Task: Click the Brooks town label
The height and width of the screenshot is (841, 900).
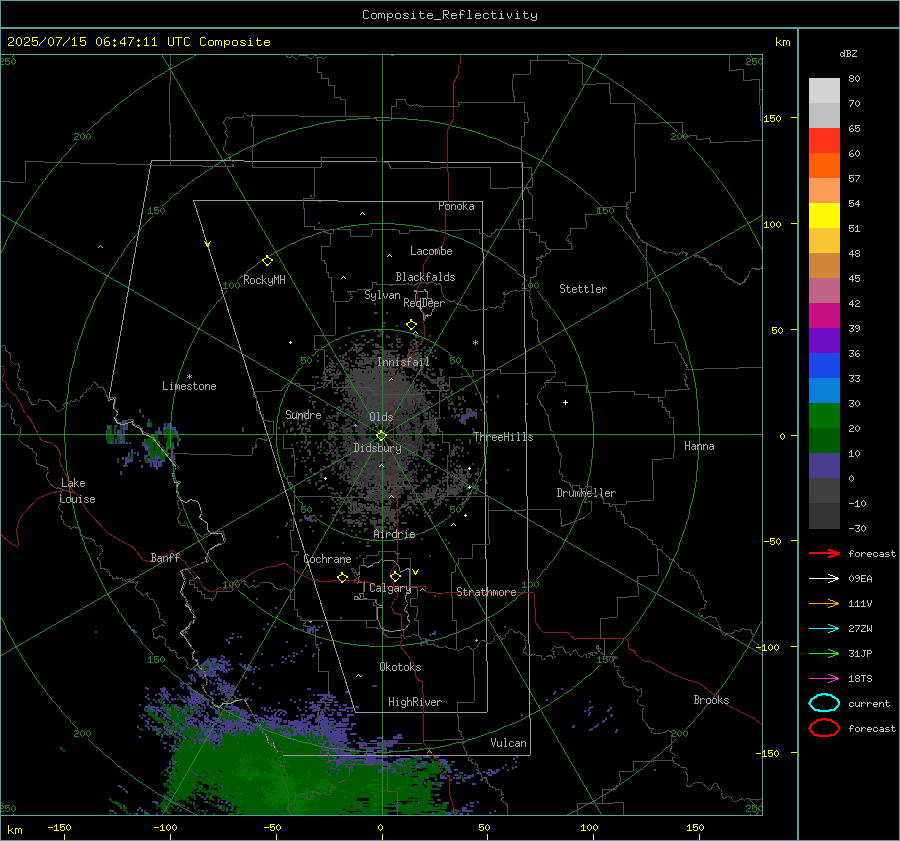Action: tap(711, 700)
